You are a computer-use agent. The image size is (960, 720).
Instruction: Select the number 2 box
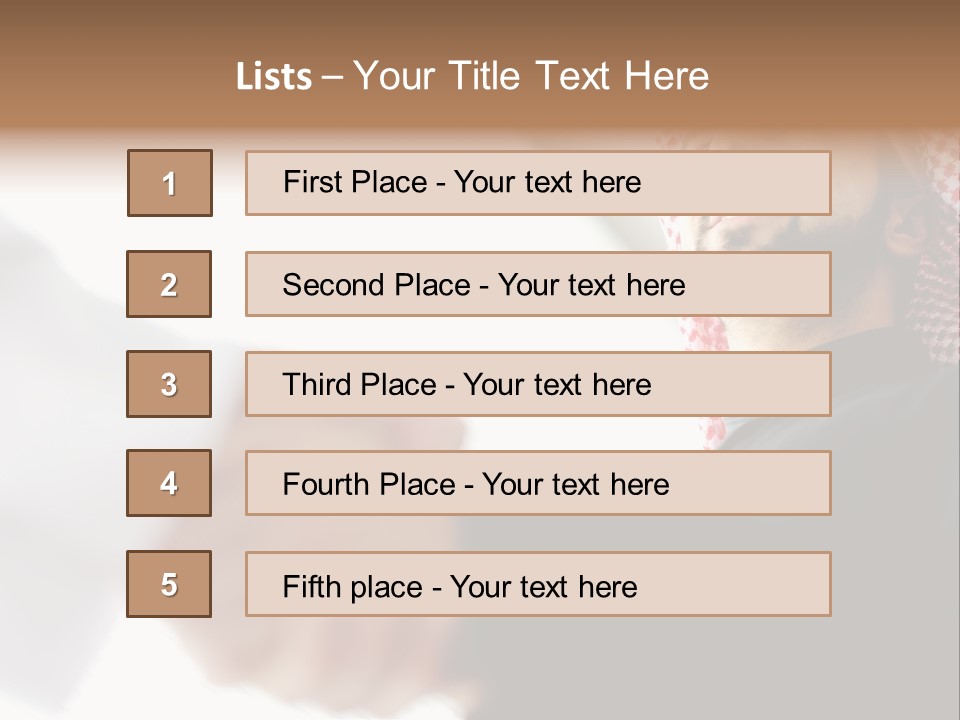point(169,284)
